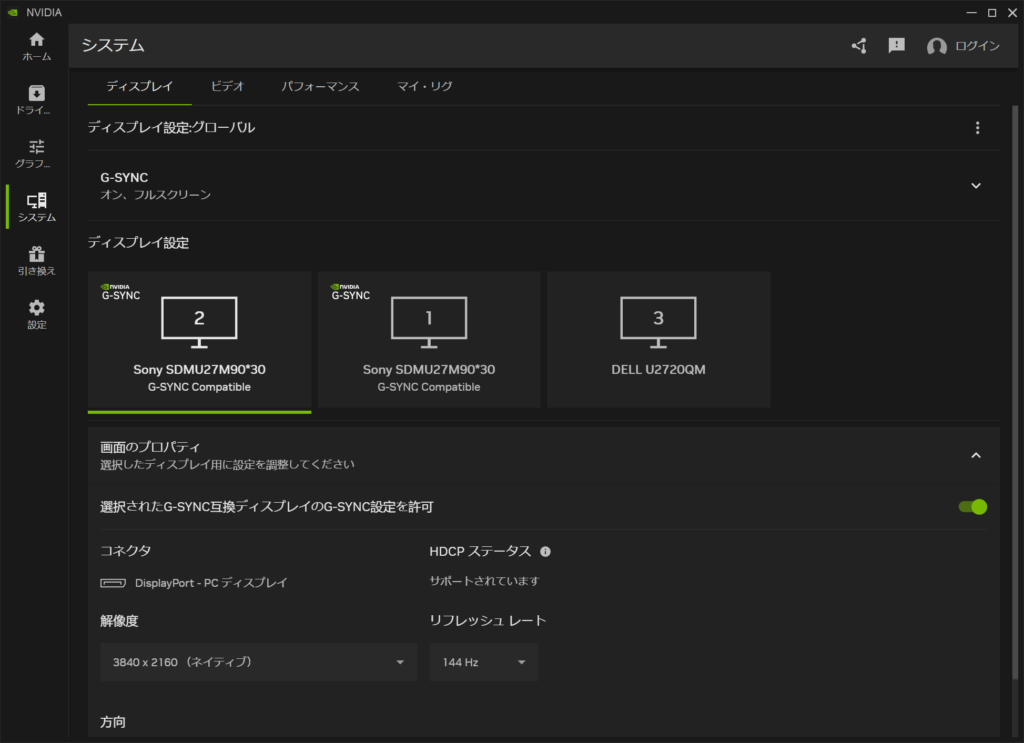Viewport: 1024px width, 743px height.
Task: Click the monitor icon numbered 1
Action: [x=429, y=323]
